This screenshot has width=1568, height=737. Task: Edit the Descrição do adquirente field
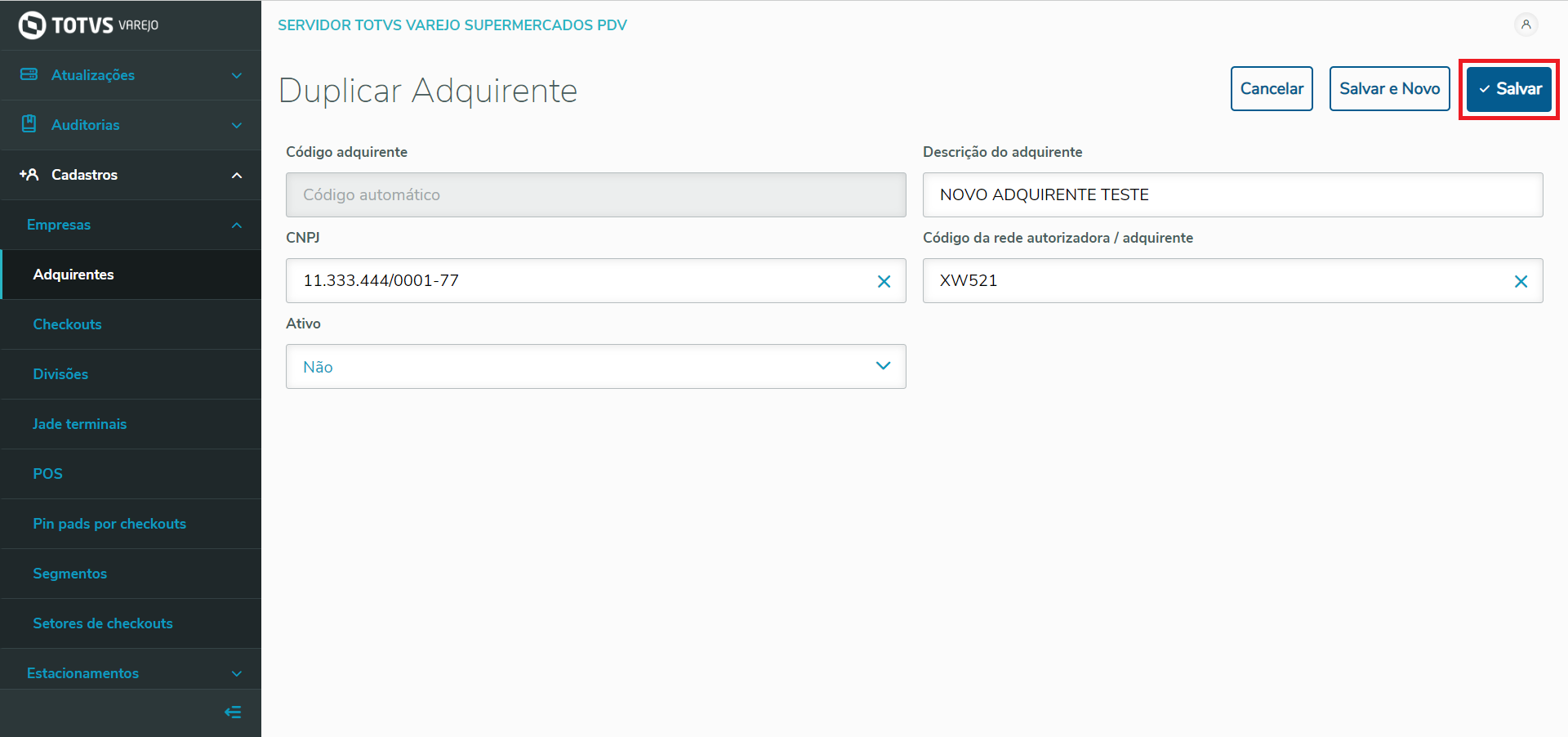(x=1232, y=194)
